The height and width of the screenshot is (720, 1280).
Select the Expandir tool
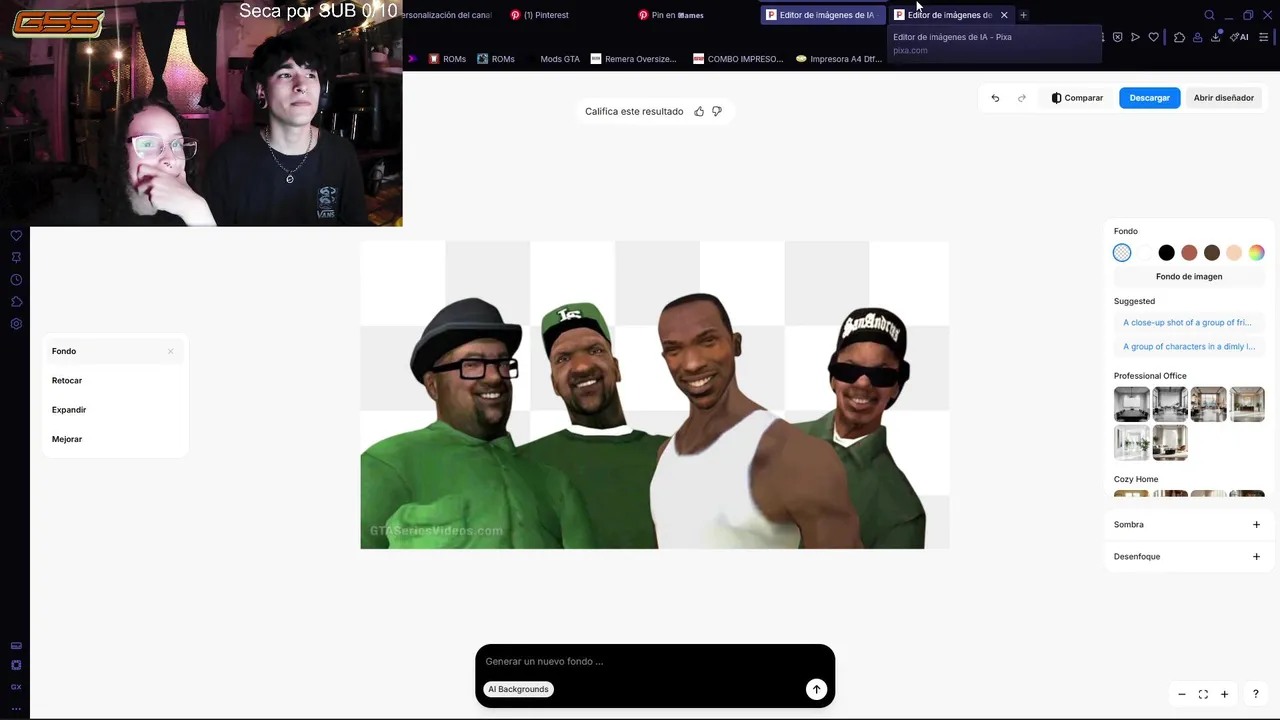[114, 410]
